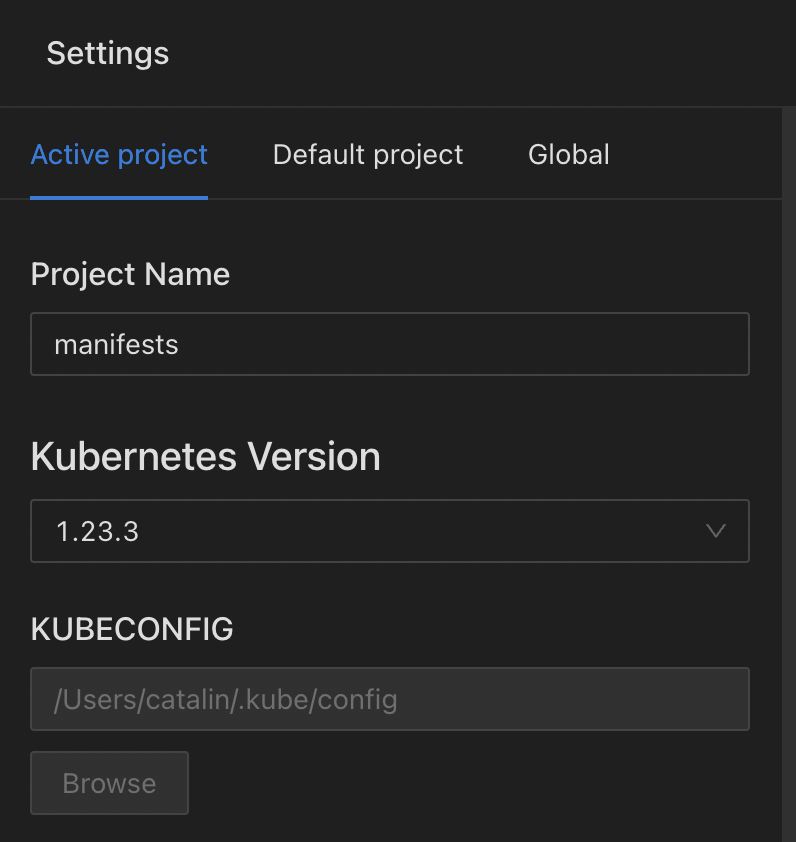Screen dimensions: 796x842
Task: Place cursor on the manifests text
Action: (117, 344)
